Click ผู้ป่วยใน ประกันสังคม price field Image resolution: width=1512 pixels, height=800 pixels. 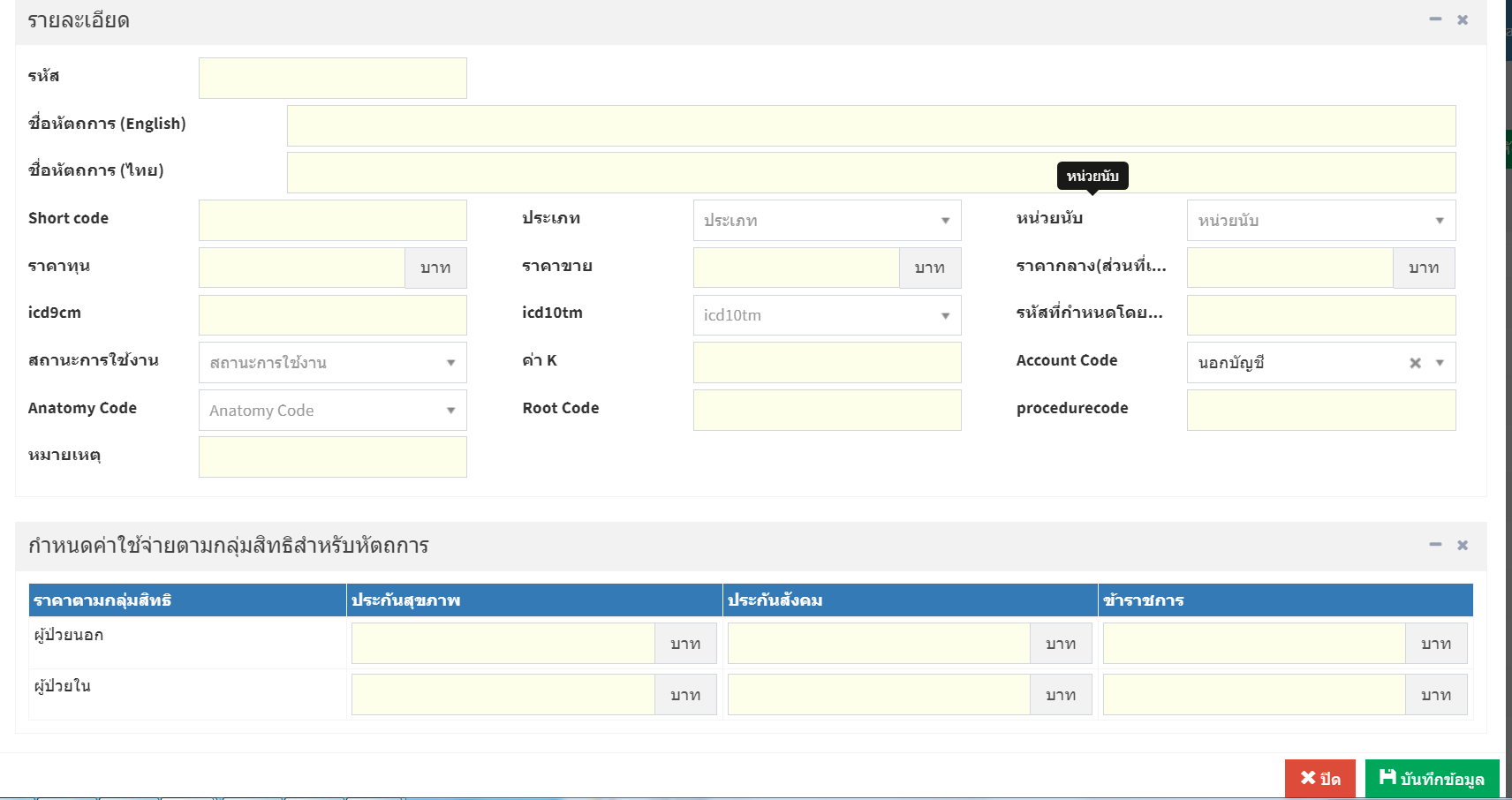point(879,695)
